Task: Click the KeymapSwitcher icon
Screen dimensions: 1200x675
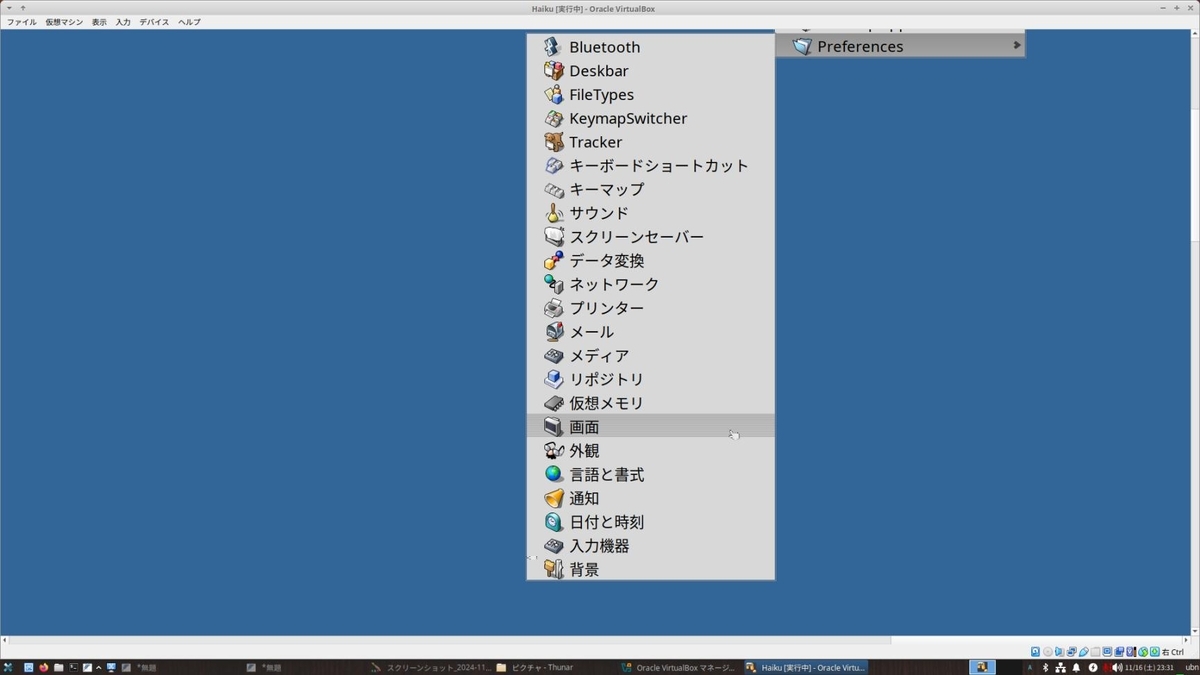Action: (x=553, y=118)
